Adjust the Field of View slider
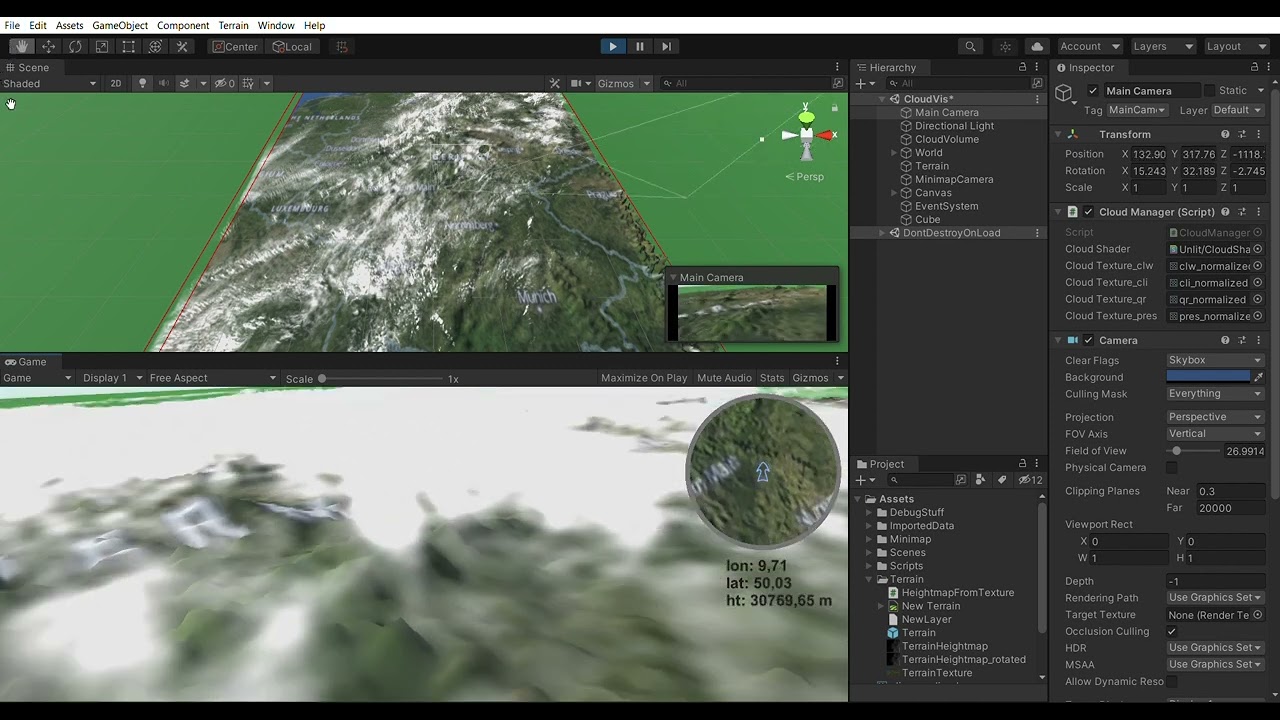The height and width of the screenshot is (720, 1280). pos(1192,451)
